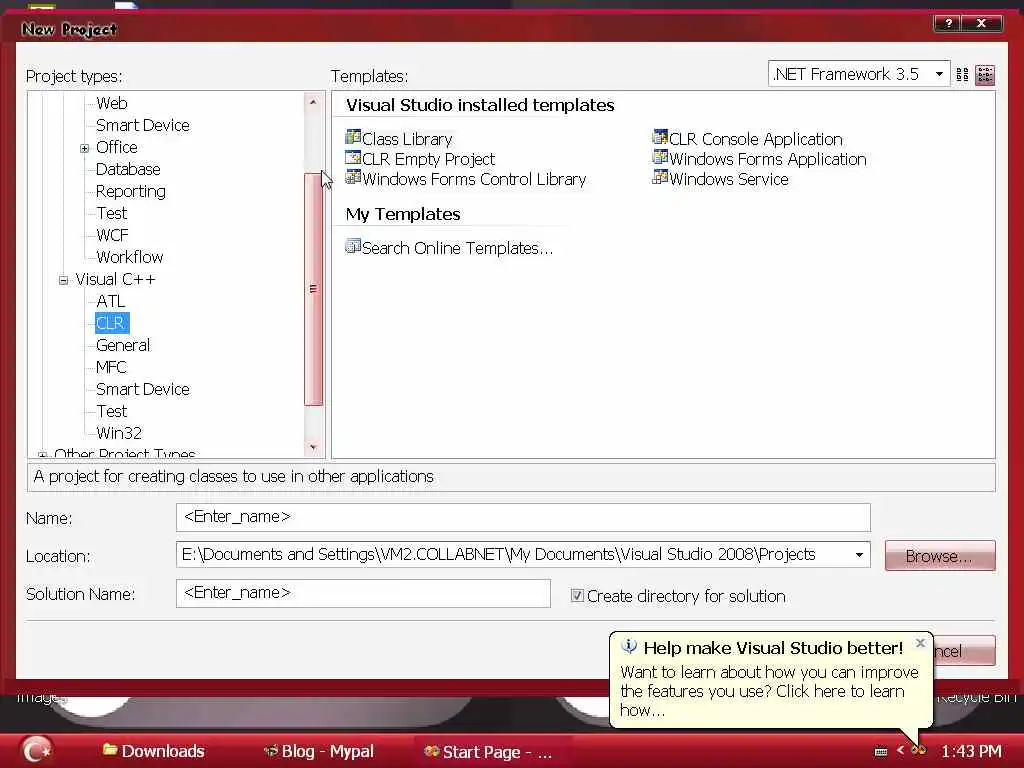Click the Solution Name input field
This screenshot has width=1024, height=768.
[363, 593]
